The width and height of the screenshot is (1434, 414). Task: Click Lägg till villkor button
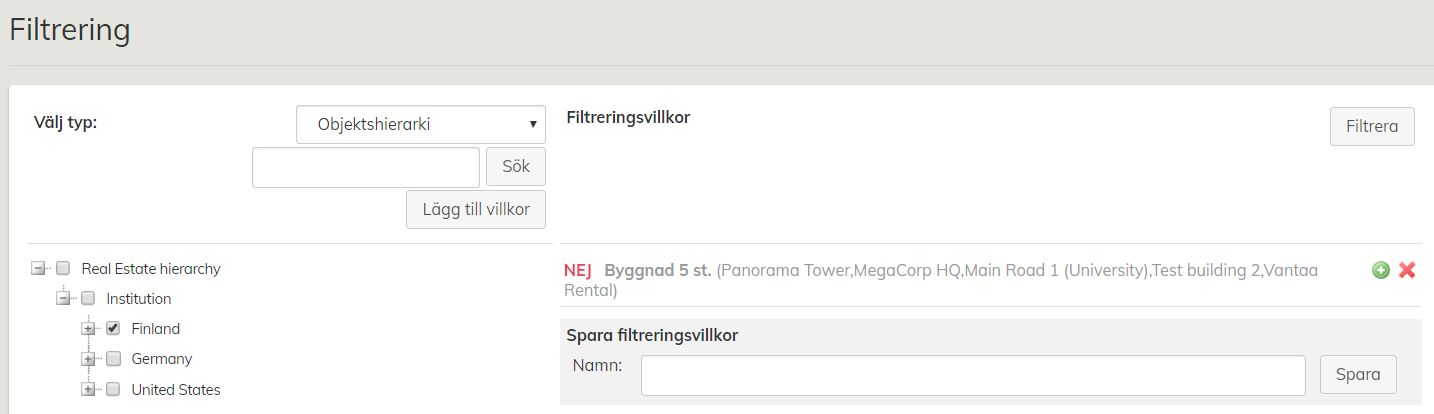click(476, 210)
